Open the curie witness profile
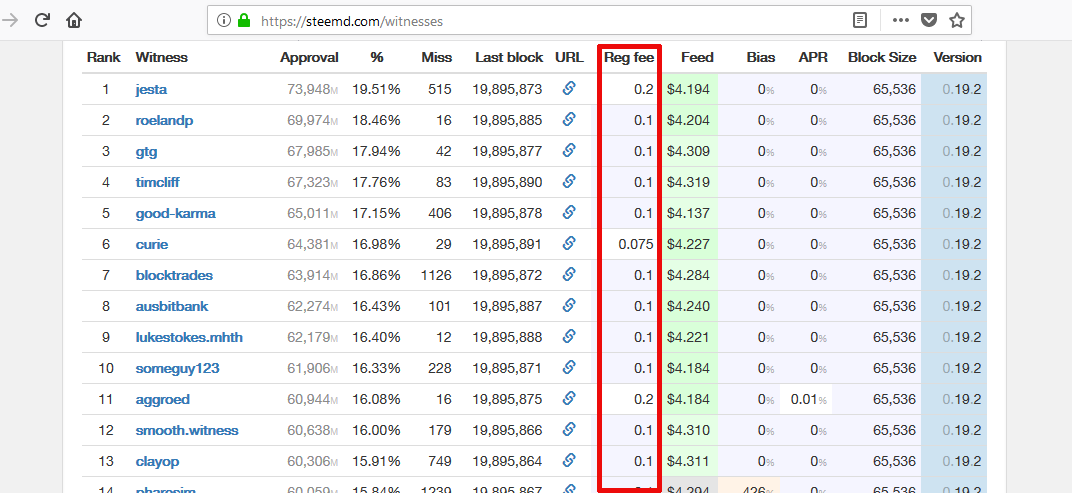Image resolution: width=1072 pixels, height=493 pixels. pyautogui.click(x=152, y=244)
